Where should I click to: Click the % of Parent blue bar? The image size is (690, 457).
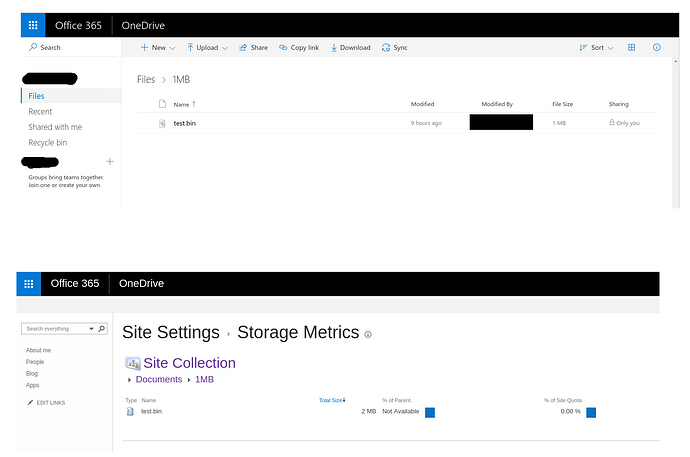coord(430,413)
